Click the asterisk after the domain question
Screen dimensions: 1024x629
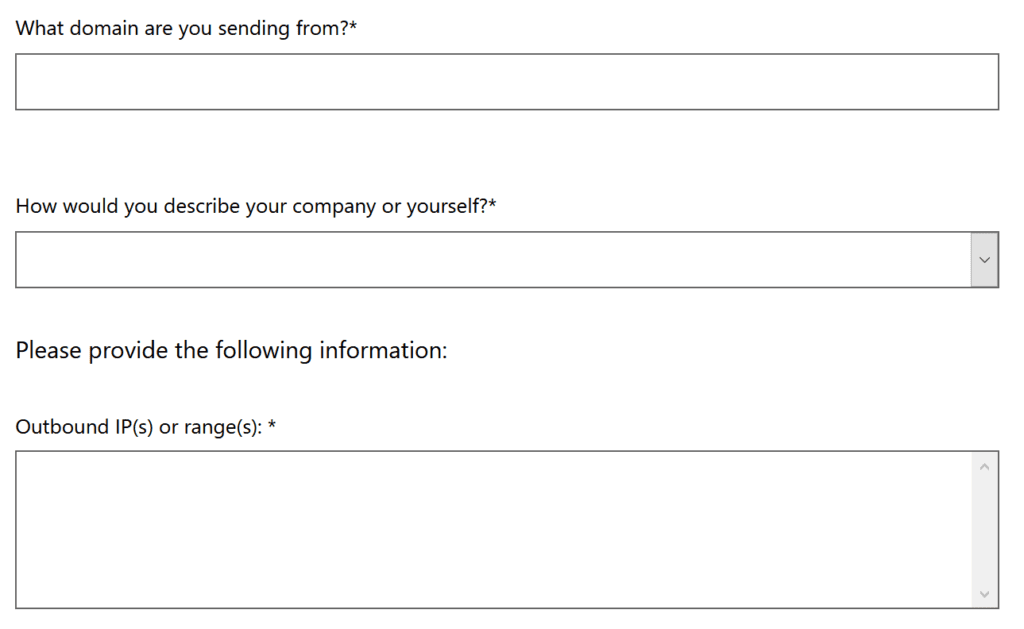pos(353,27)
